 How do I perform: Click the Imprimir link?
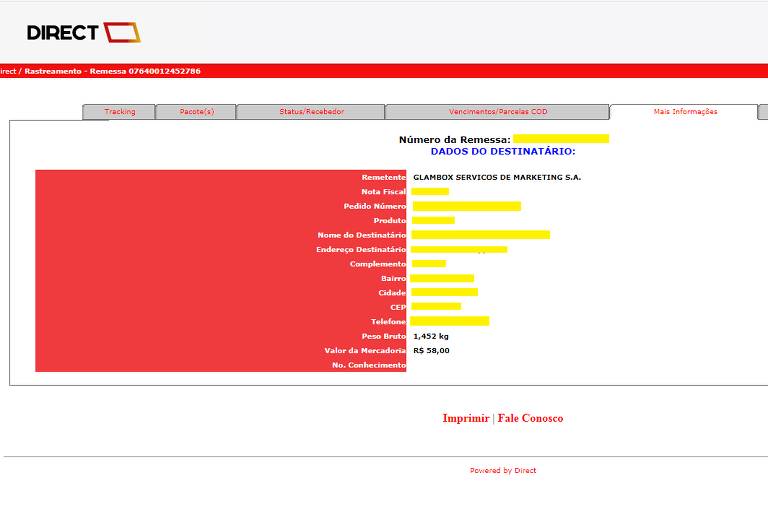466,418
